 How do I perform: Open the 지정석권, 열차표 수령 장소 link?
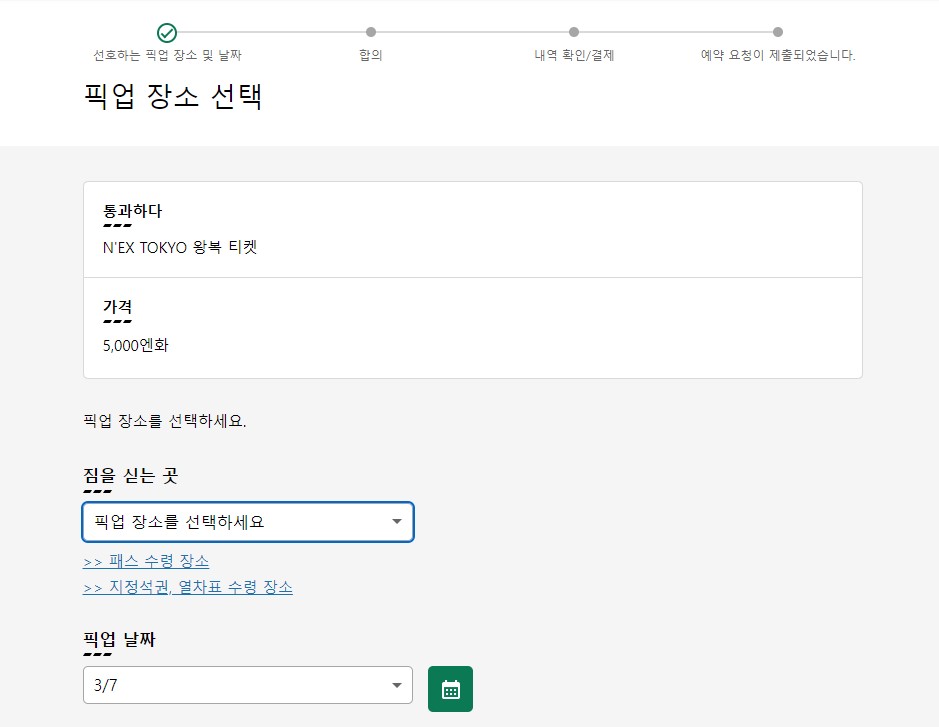pyautogui.click(x=188, y=587)
